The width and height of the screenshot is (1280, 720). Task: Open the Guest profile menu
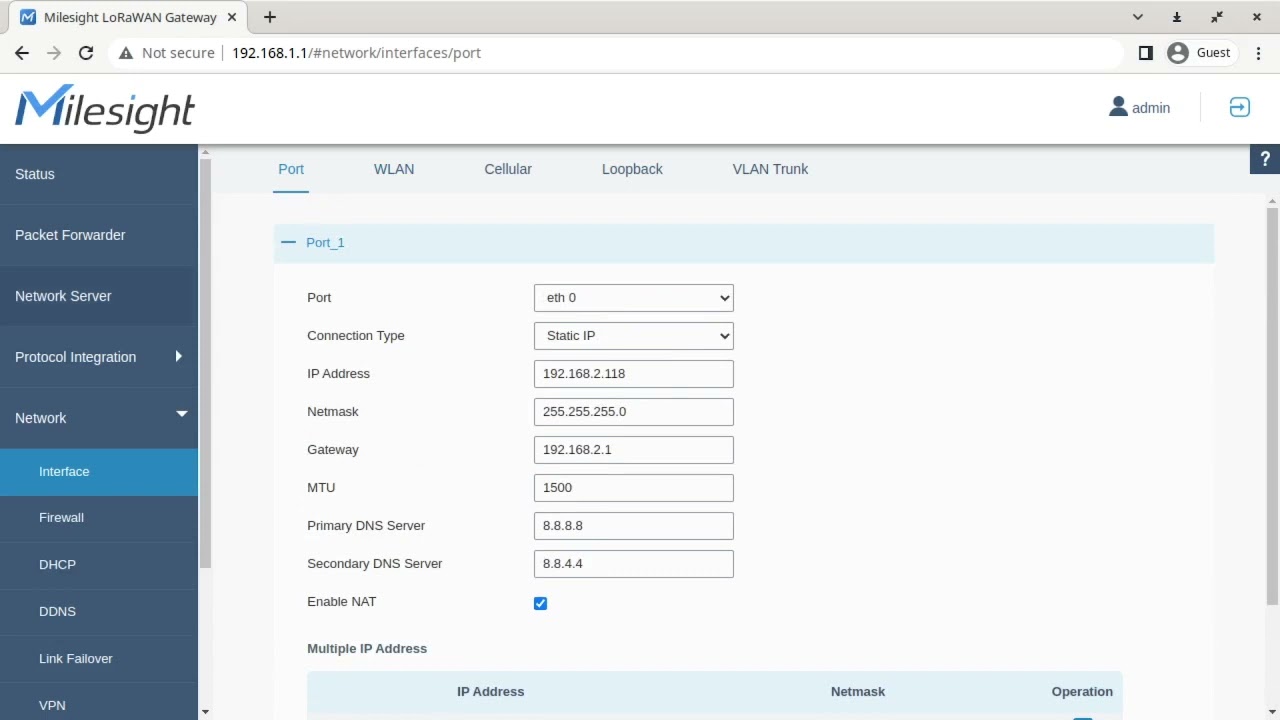(1199, 53)
